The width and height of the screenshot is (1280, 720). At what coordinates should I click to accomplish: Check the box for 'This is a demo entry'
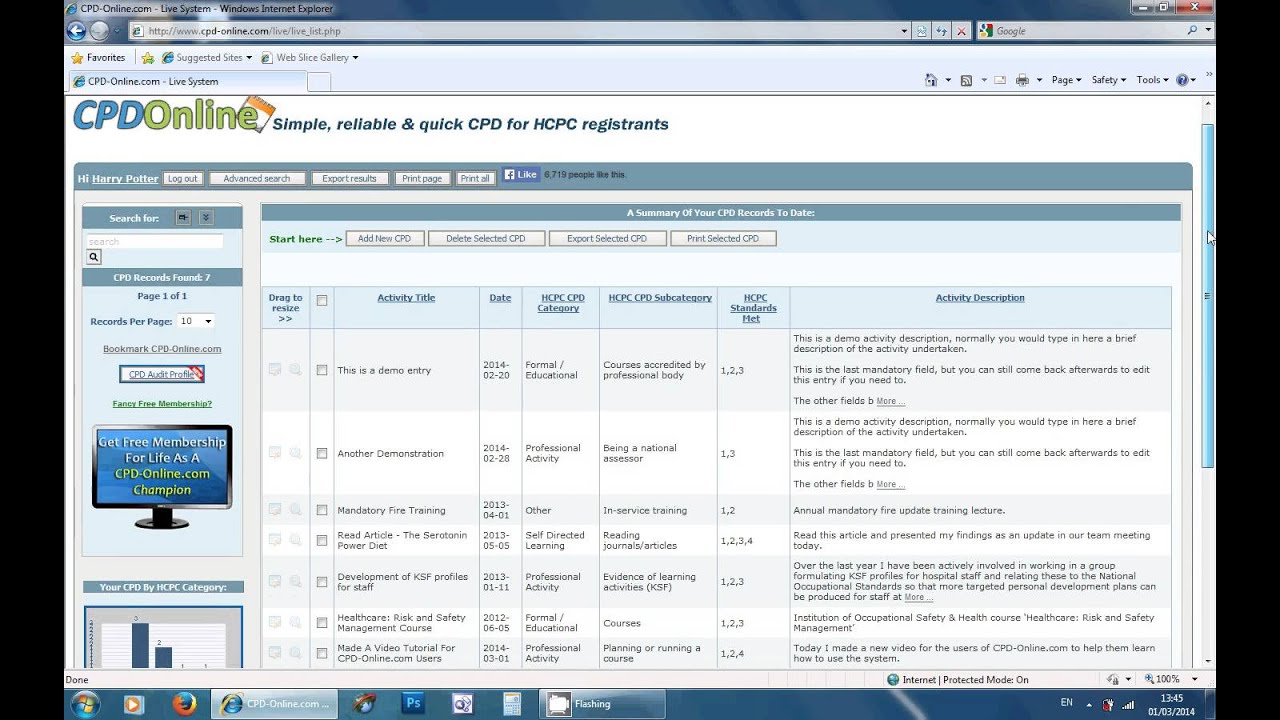(322, 370)
